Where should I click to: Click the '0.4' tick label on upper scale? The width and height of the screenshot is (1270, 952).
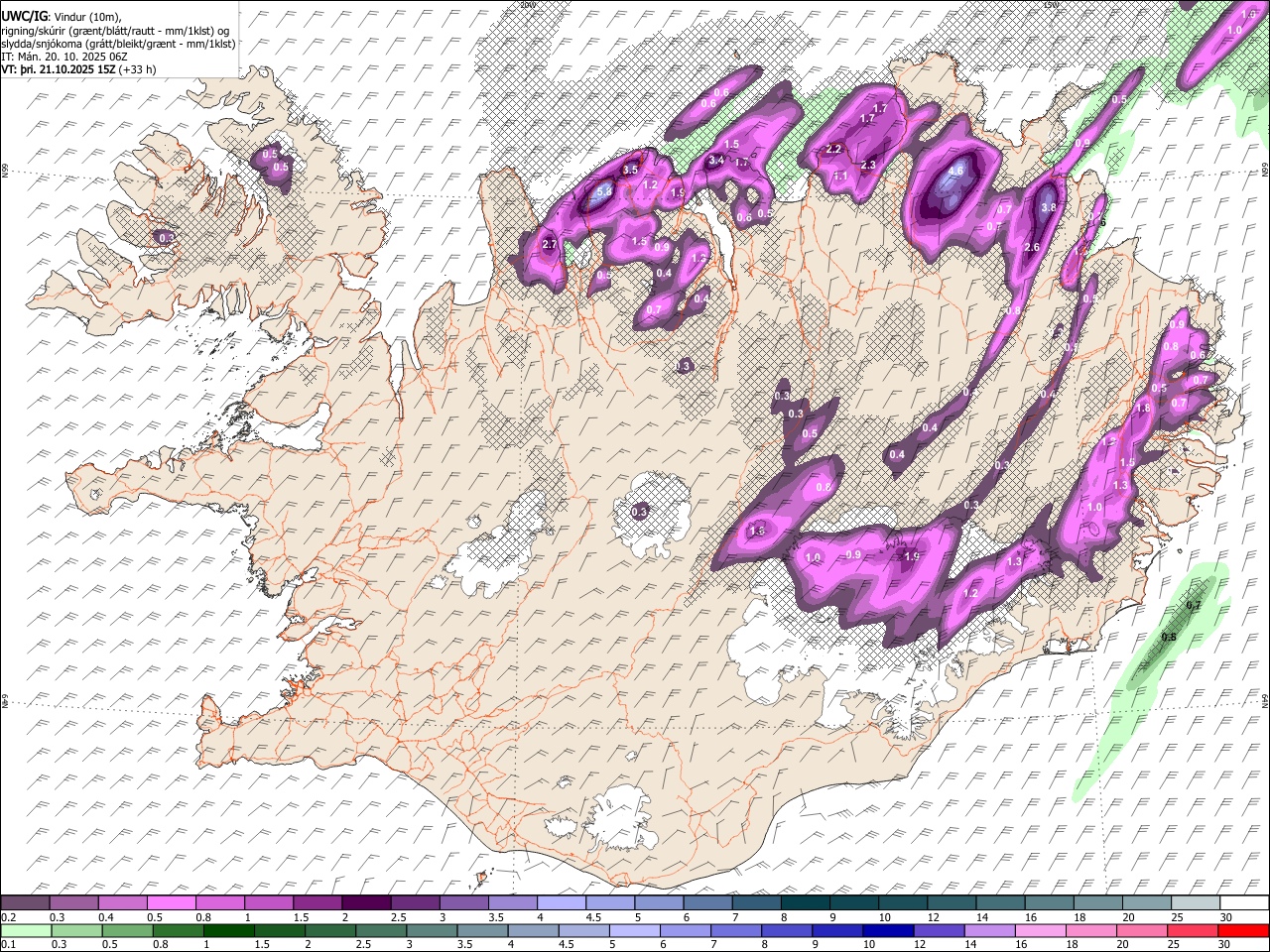tap(106, 917)
